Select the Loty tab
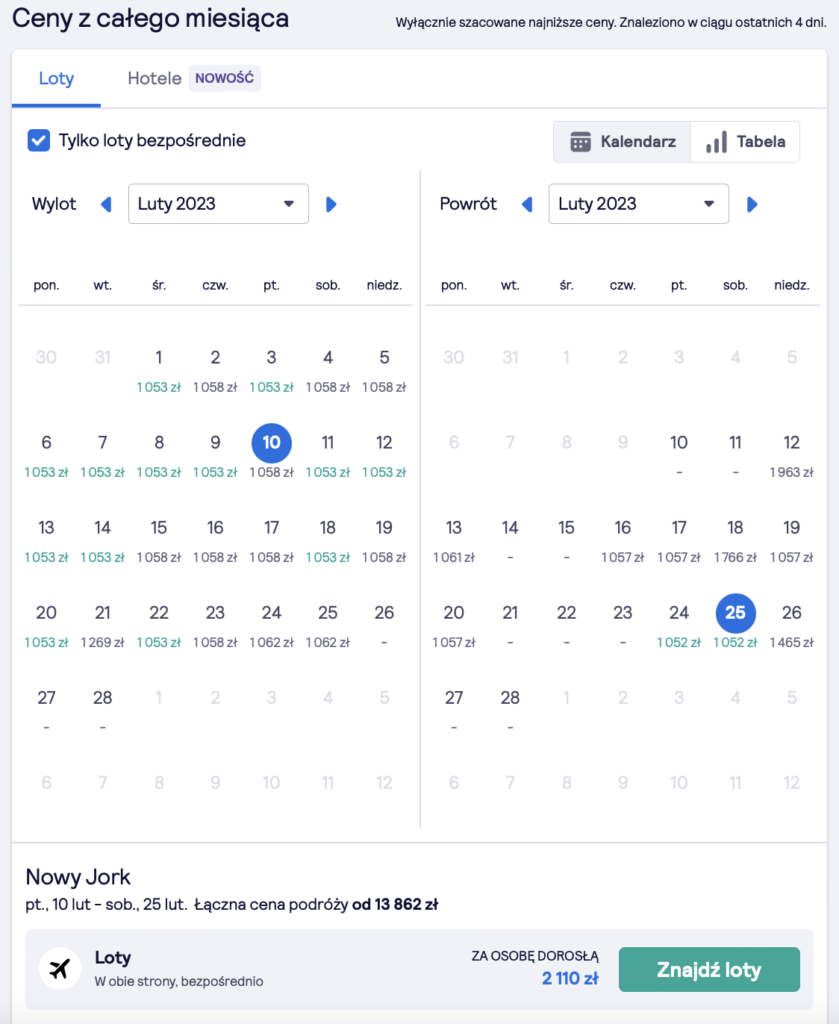Image resolution: width=839 pixels, height=1024 pixels. tap(56, 78)
